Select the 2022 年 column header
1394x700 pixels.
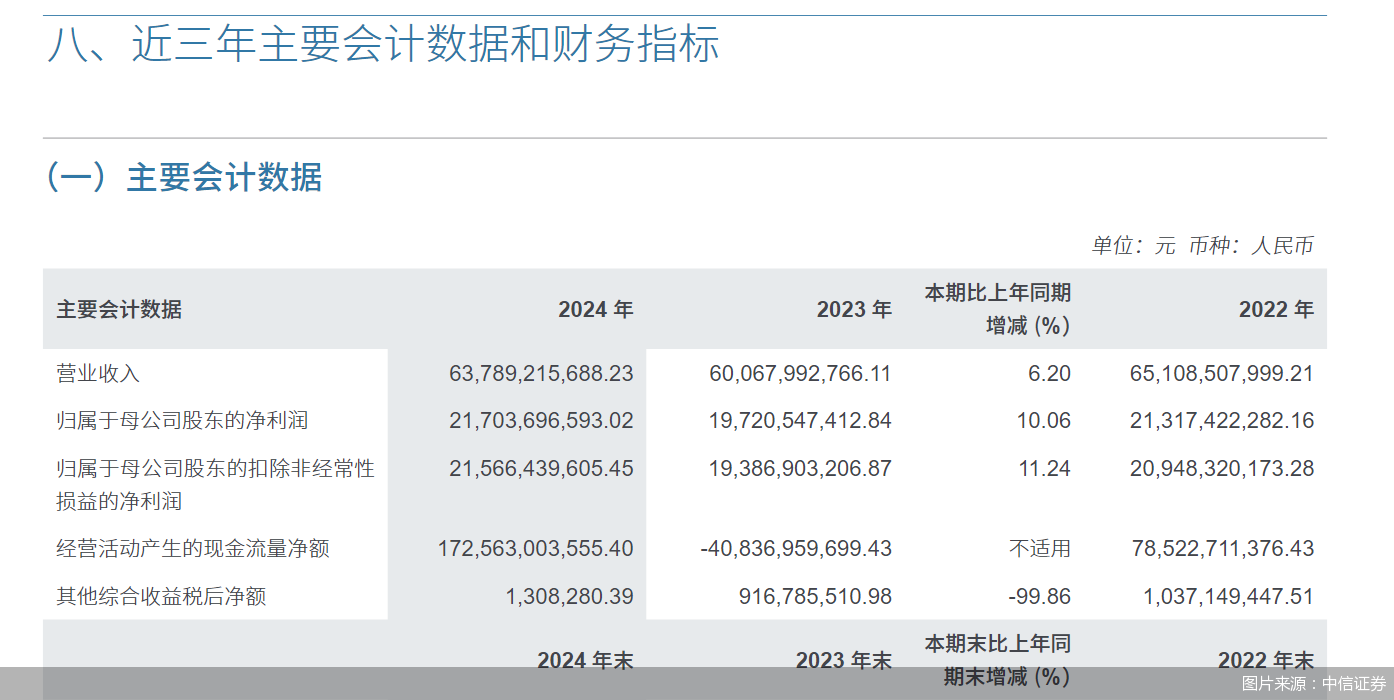(1275, 309)
